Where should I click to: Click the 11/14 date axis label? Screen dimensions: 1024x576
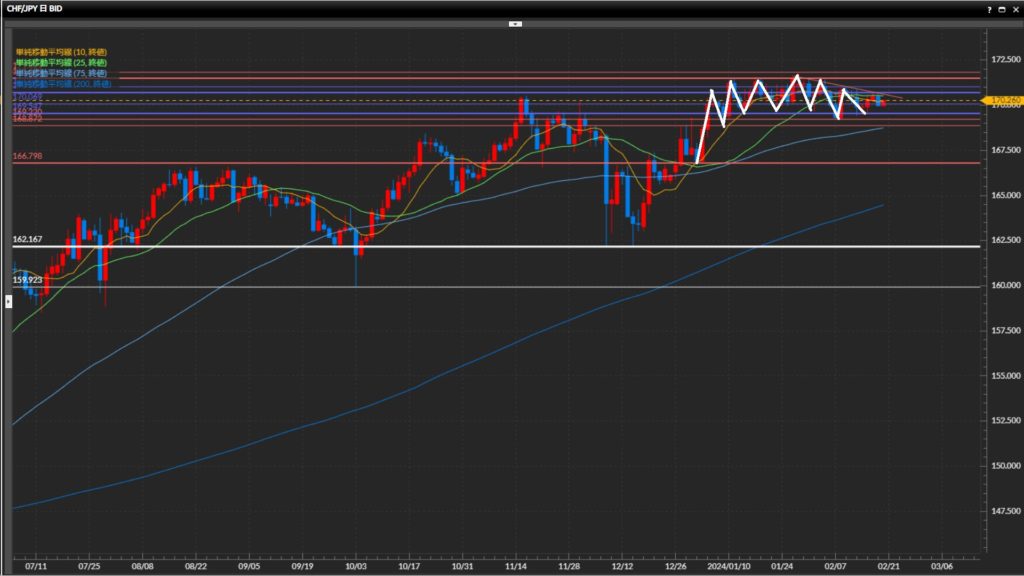(x=515, y=565)
